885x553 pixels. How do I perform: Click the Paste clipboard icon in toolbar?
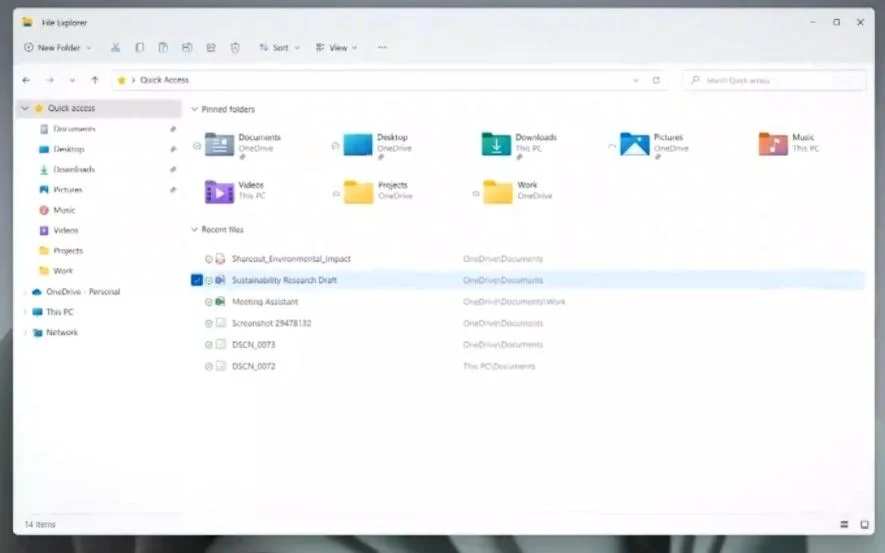coord(163,48)
